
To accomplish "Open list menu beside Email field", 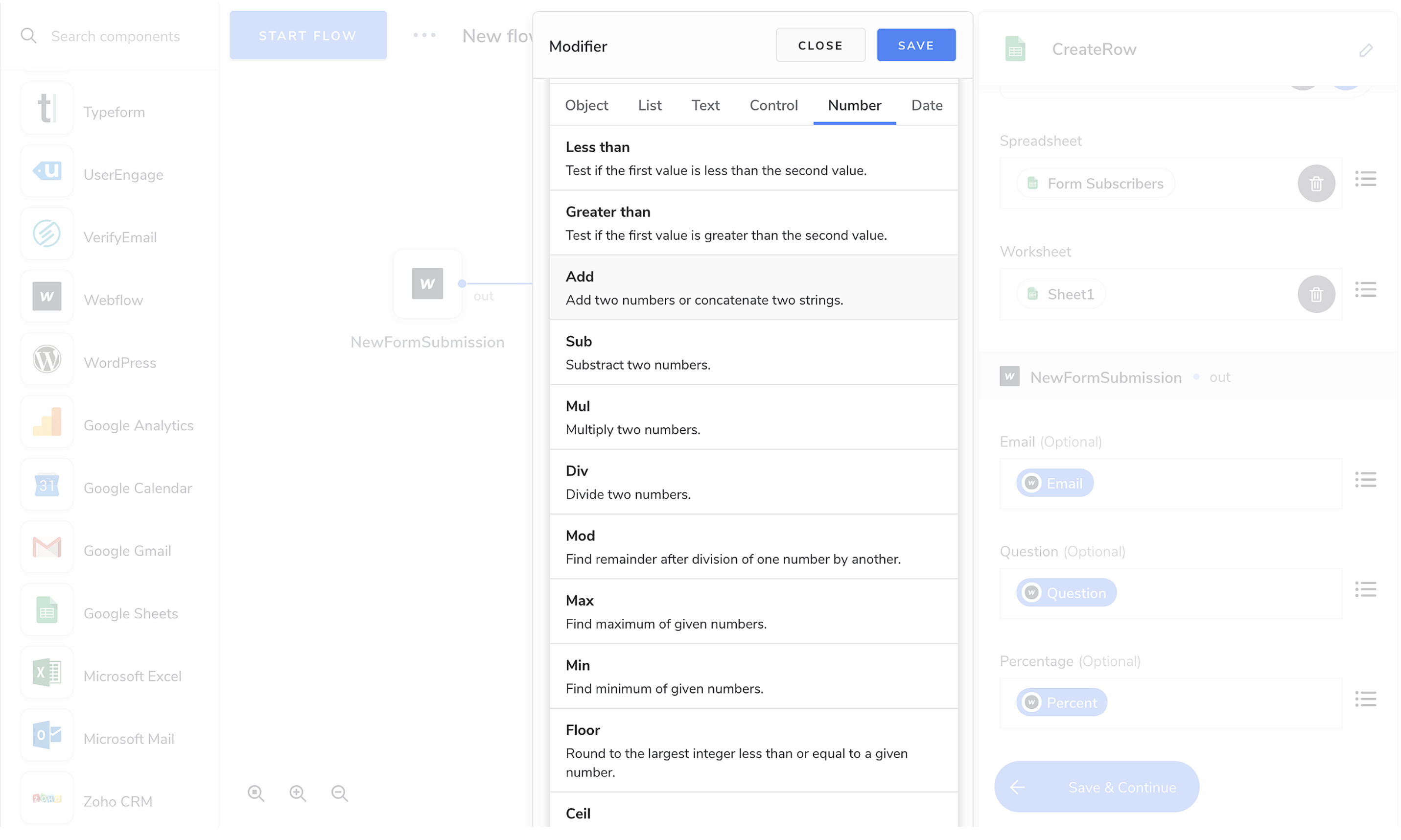I will point(1365,480).
